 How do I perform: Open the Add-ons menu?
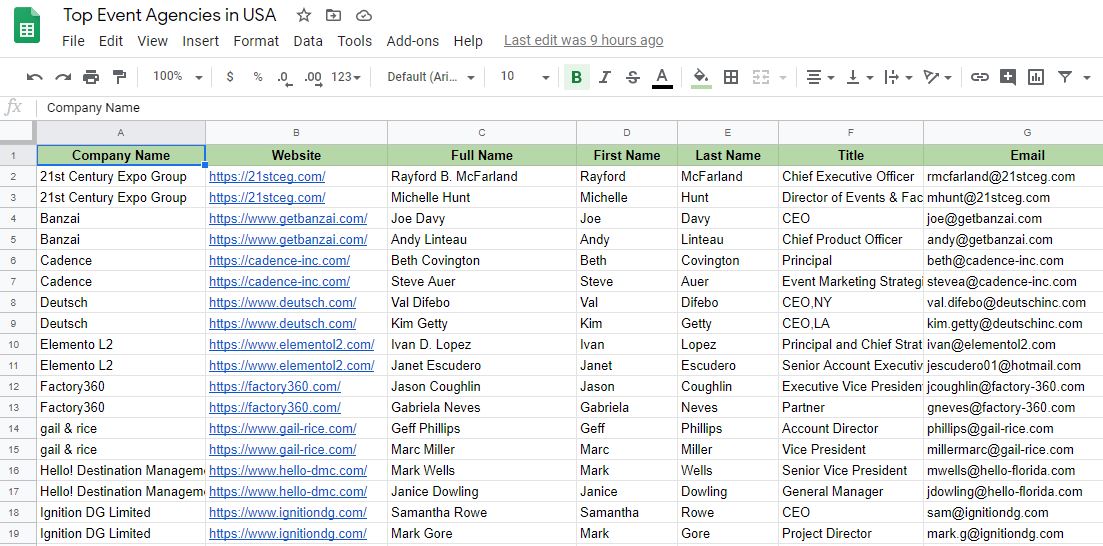tap(412, 41)
